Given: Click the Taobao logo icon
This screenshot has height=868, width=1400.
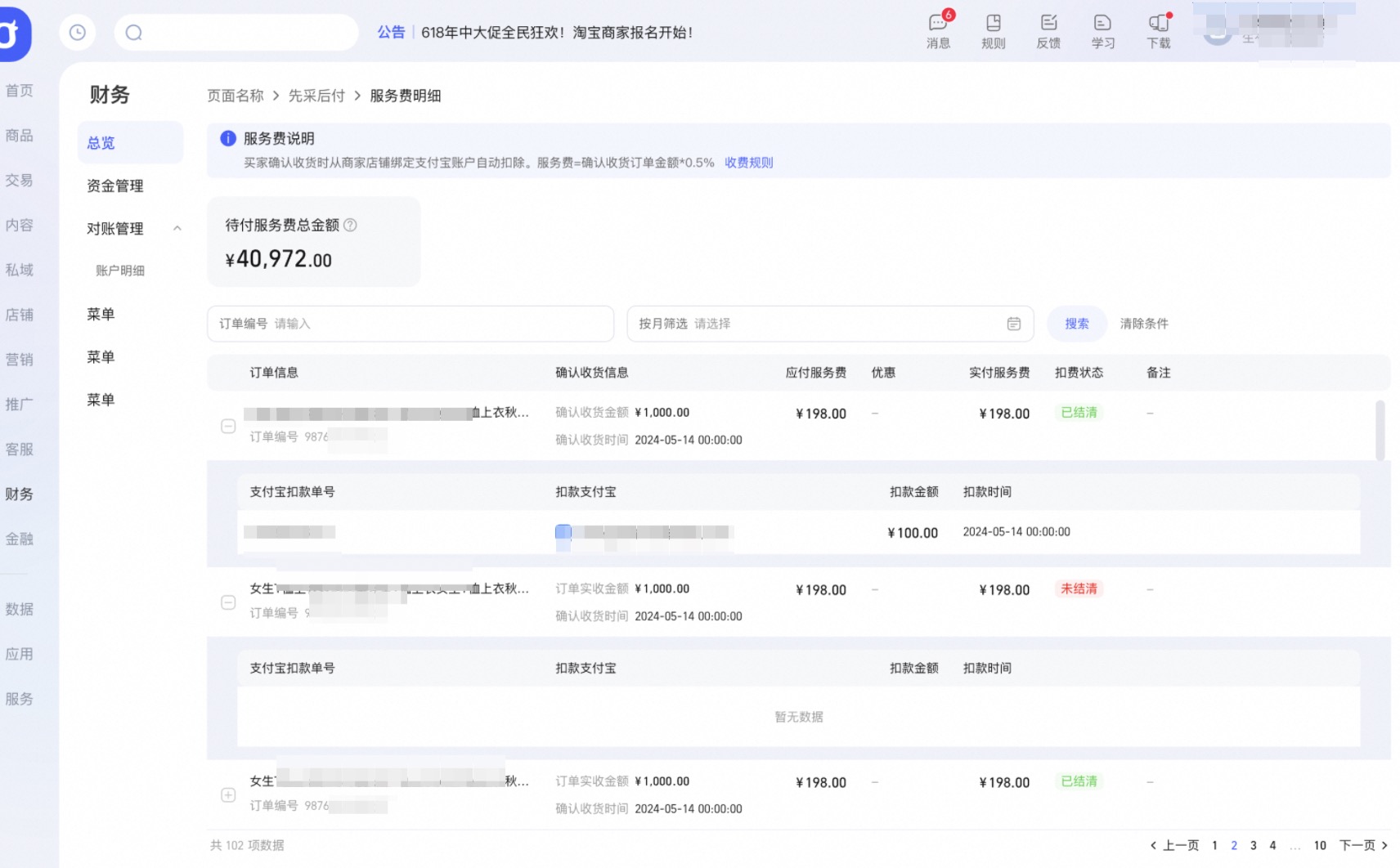Looking at the screenshot, I should (12, 34).
